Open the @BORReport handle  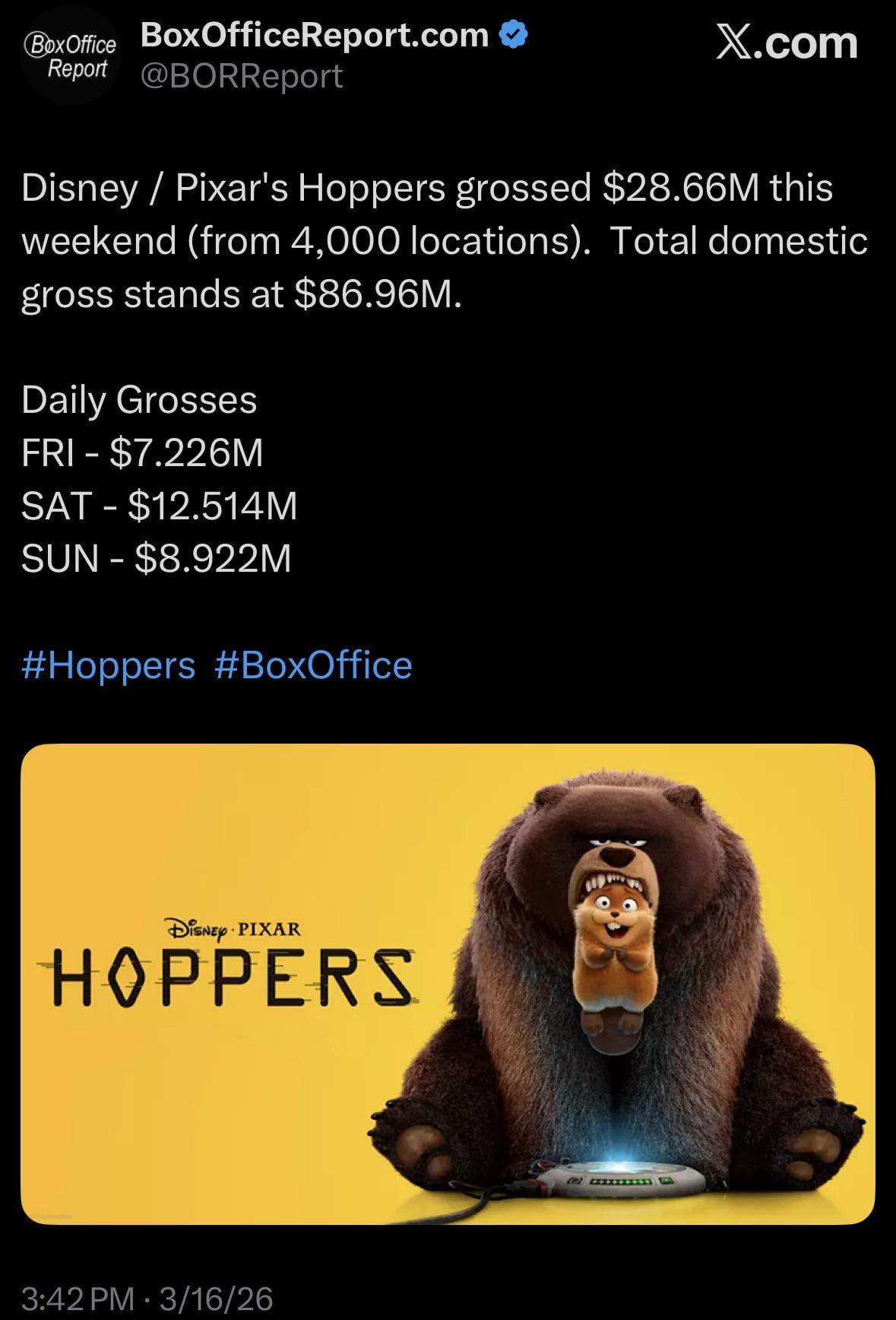242,76
